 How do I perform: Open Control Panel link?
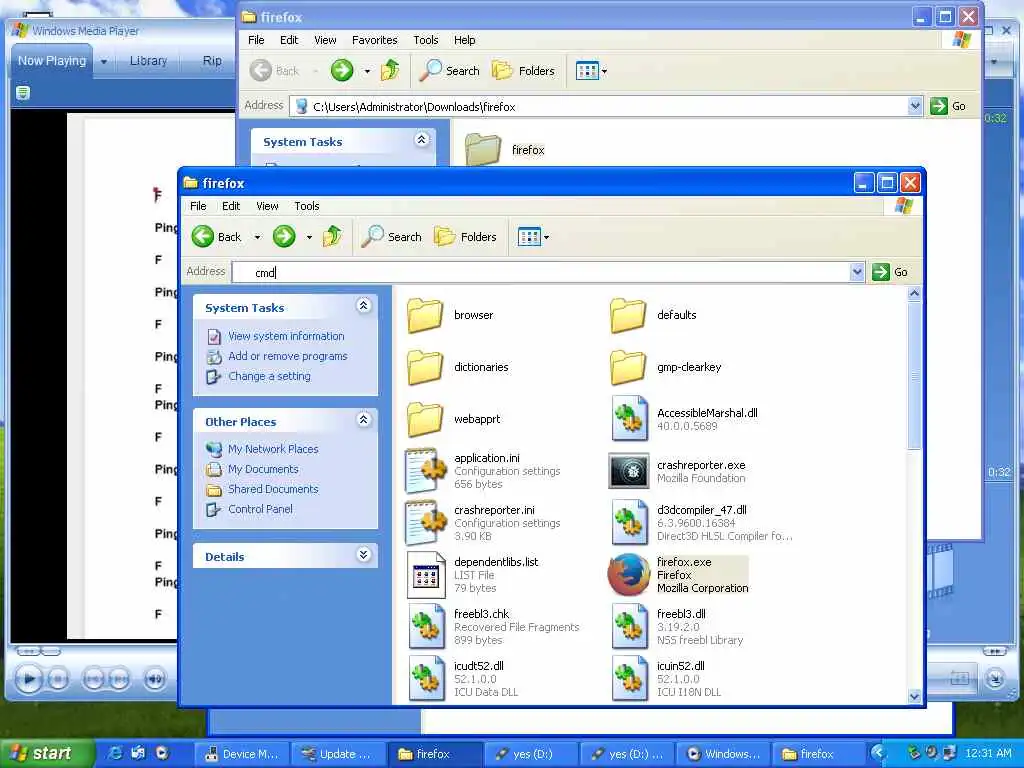260,509
